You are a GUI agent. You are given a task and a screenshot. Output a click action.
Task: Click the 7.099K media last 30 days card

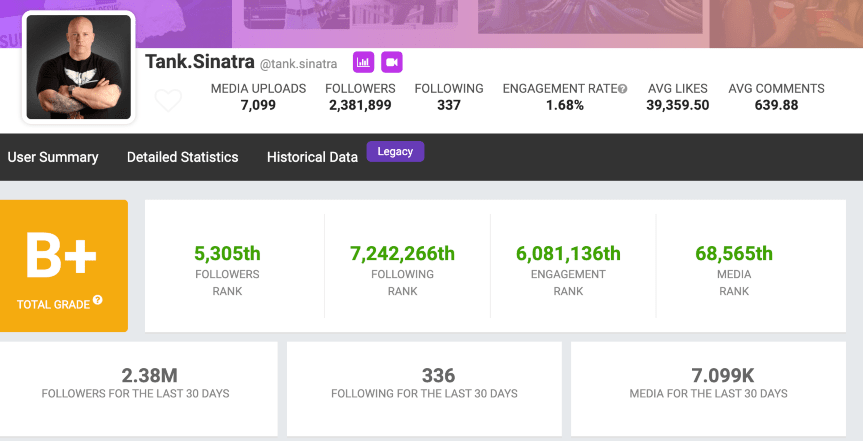708,383
